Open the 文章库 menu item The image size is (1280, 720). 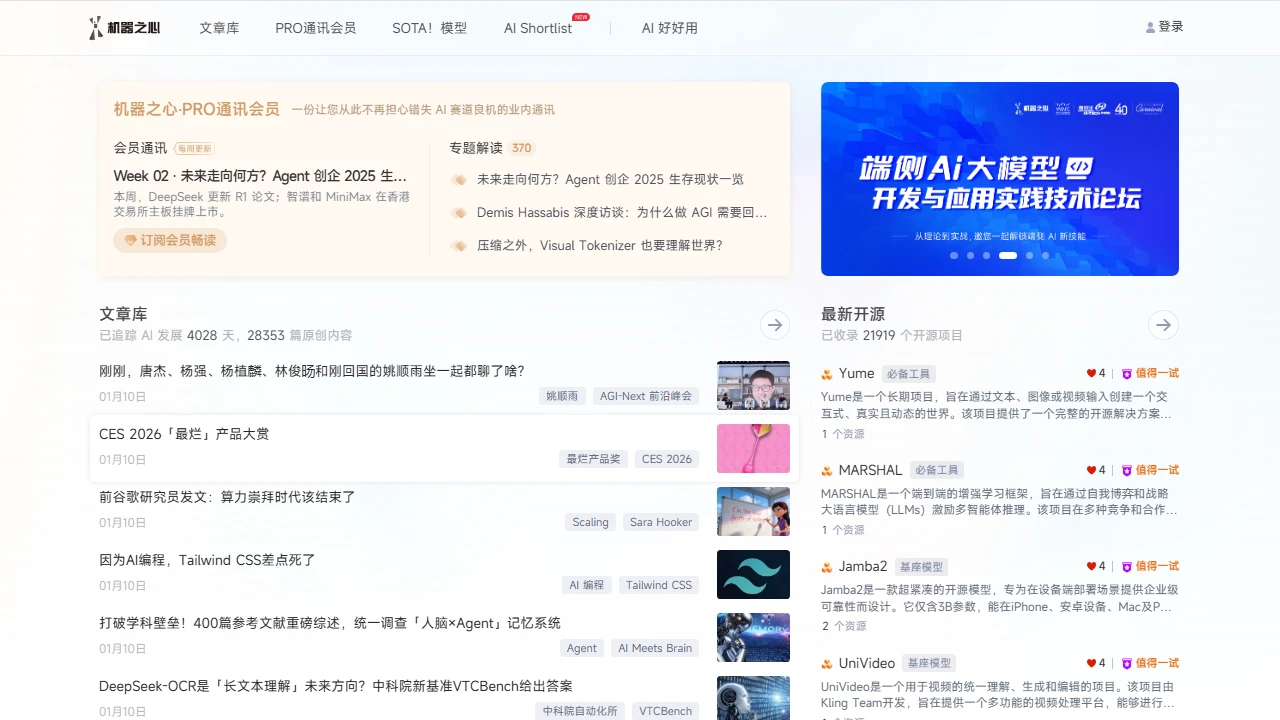(219, 28)
